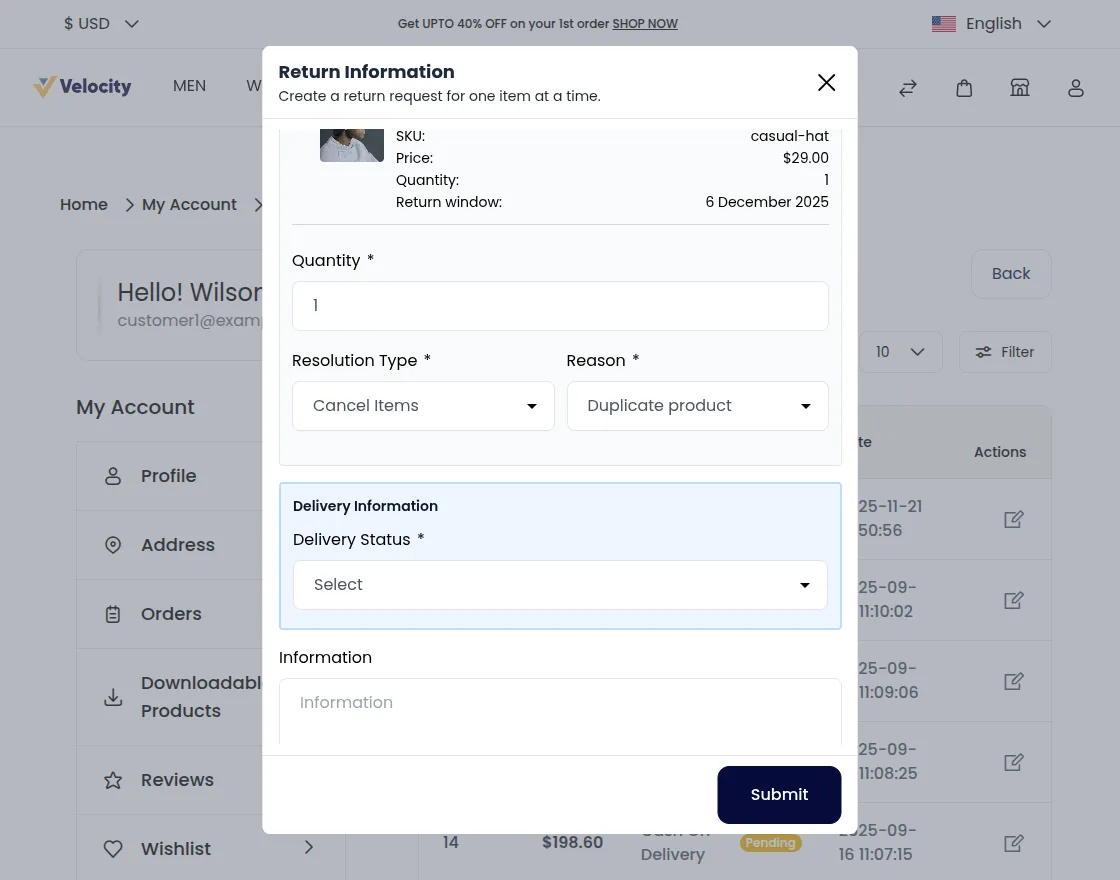1120x880 pixels.
Task: Click the Reviews star icon
Action: [x=112, y=780]
